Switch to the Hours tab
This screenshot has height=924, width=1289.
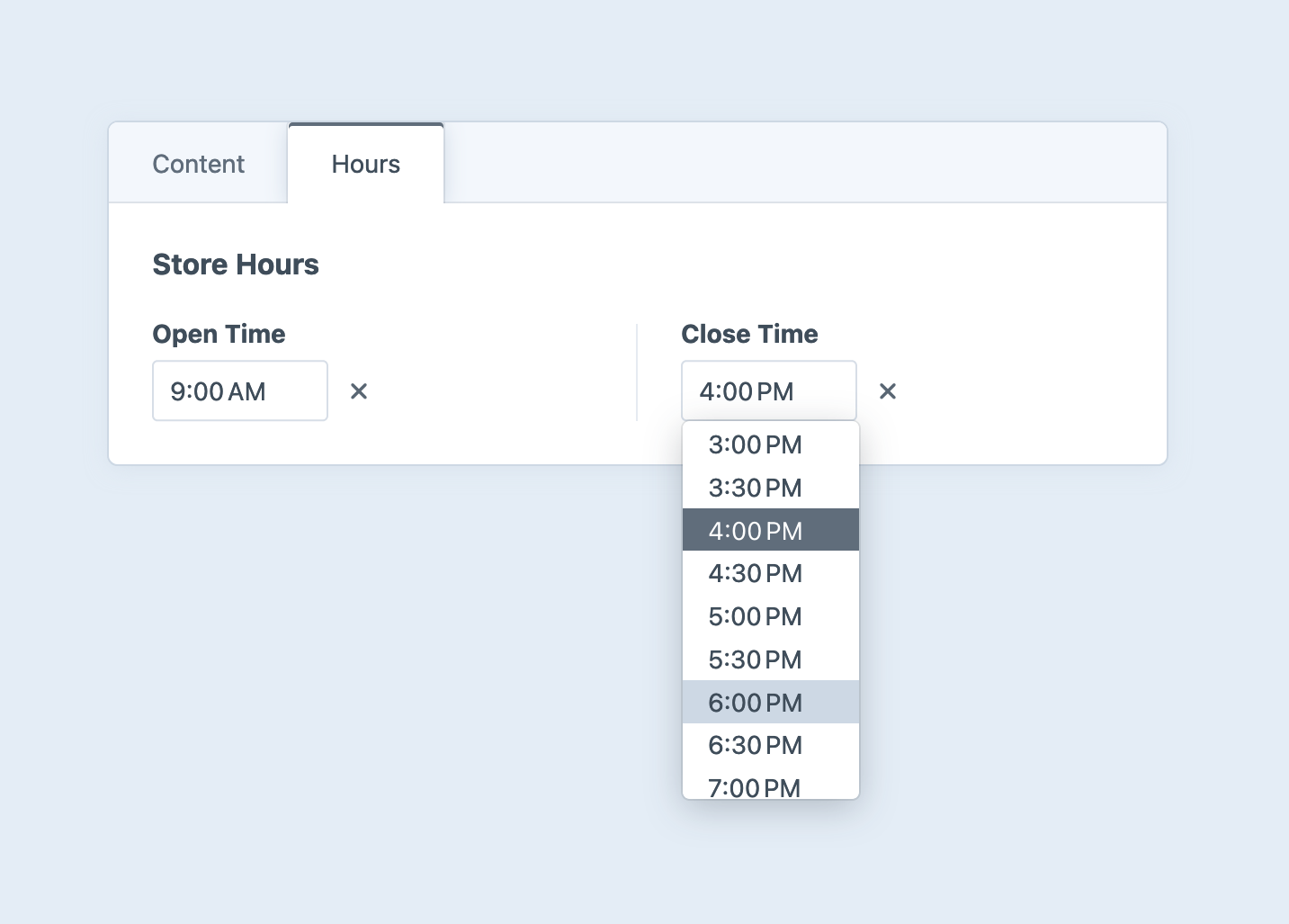(x=365, y=164)
